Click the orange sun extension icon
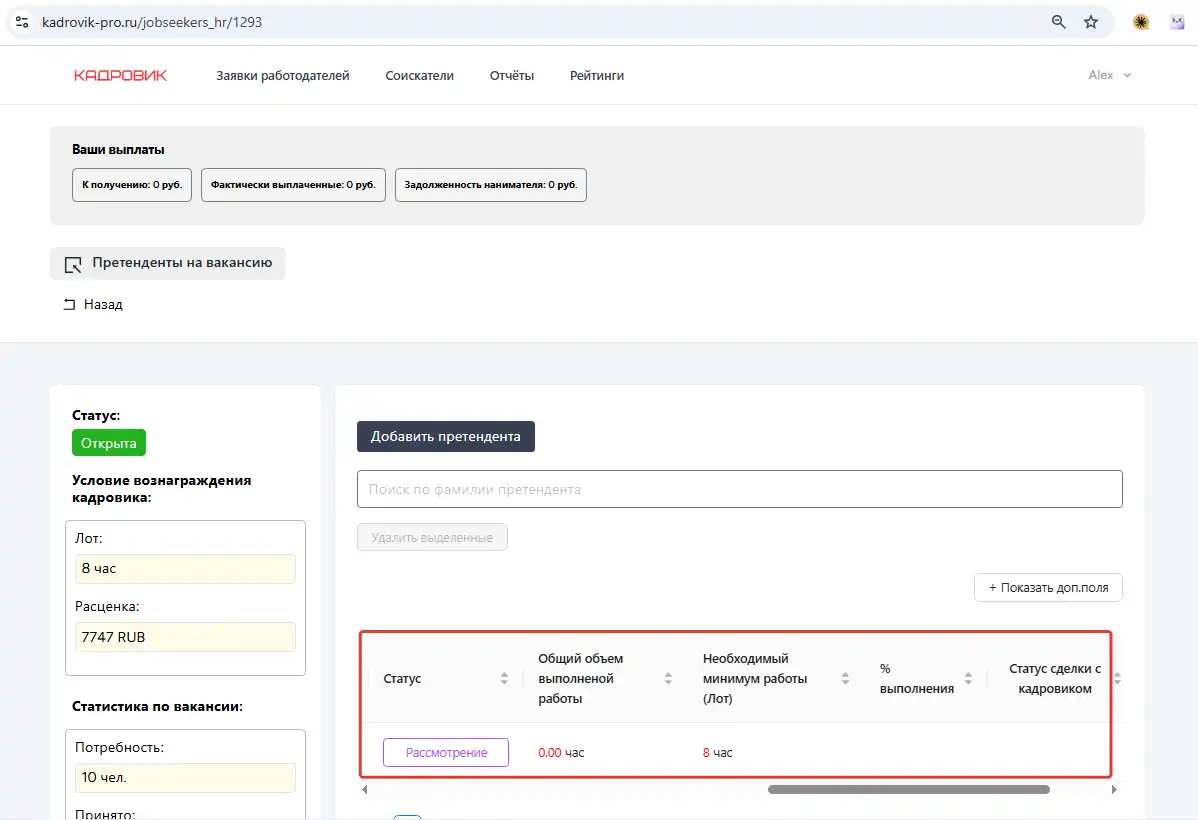 (1141, 21)
